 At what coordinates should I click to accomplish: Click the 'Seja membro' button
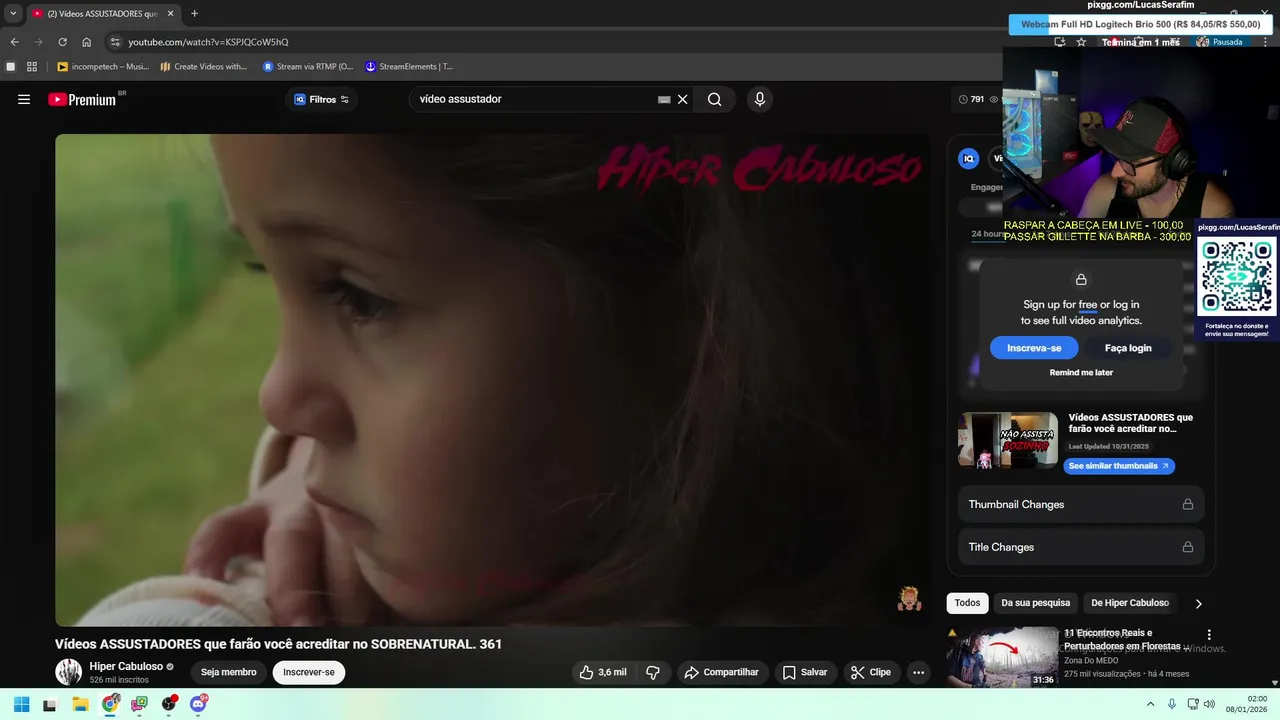coord(229,672)
